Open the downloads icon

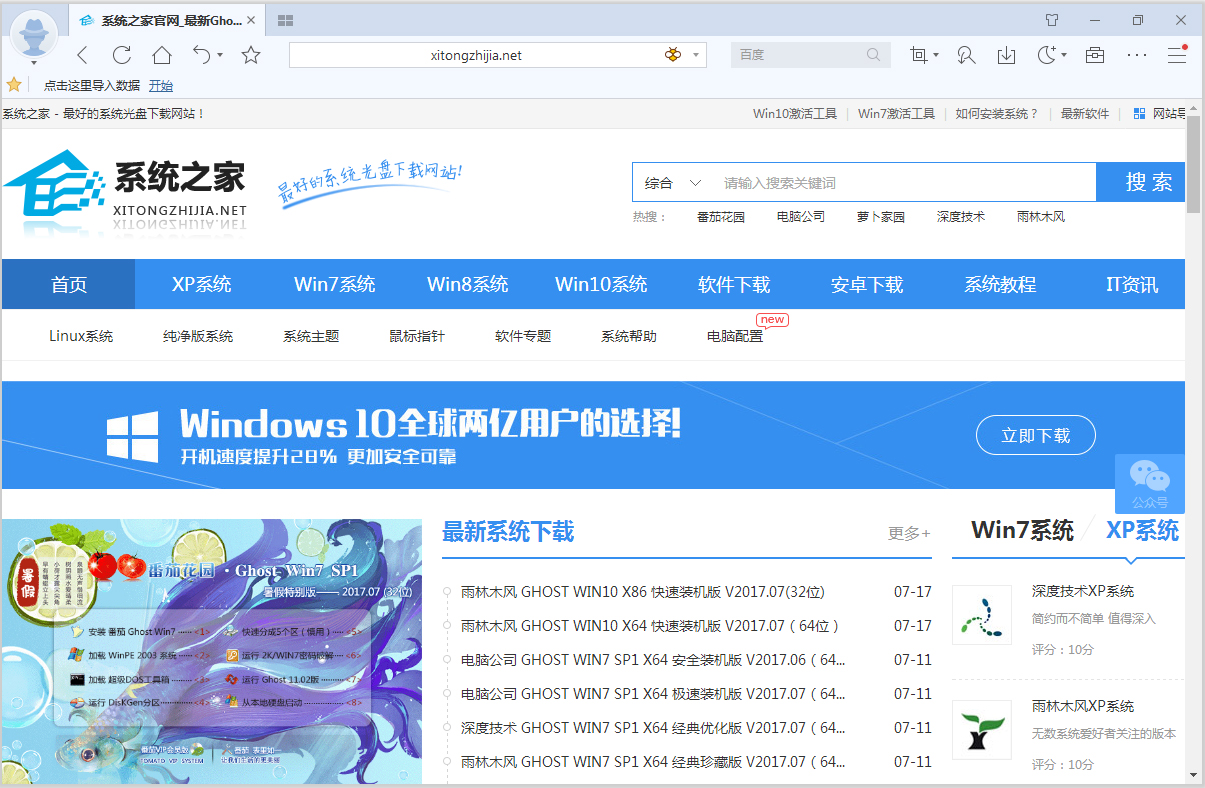1007,55
